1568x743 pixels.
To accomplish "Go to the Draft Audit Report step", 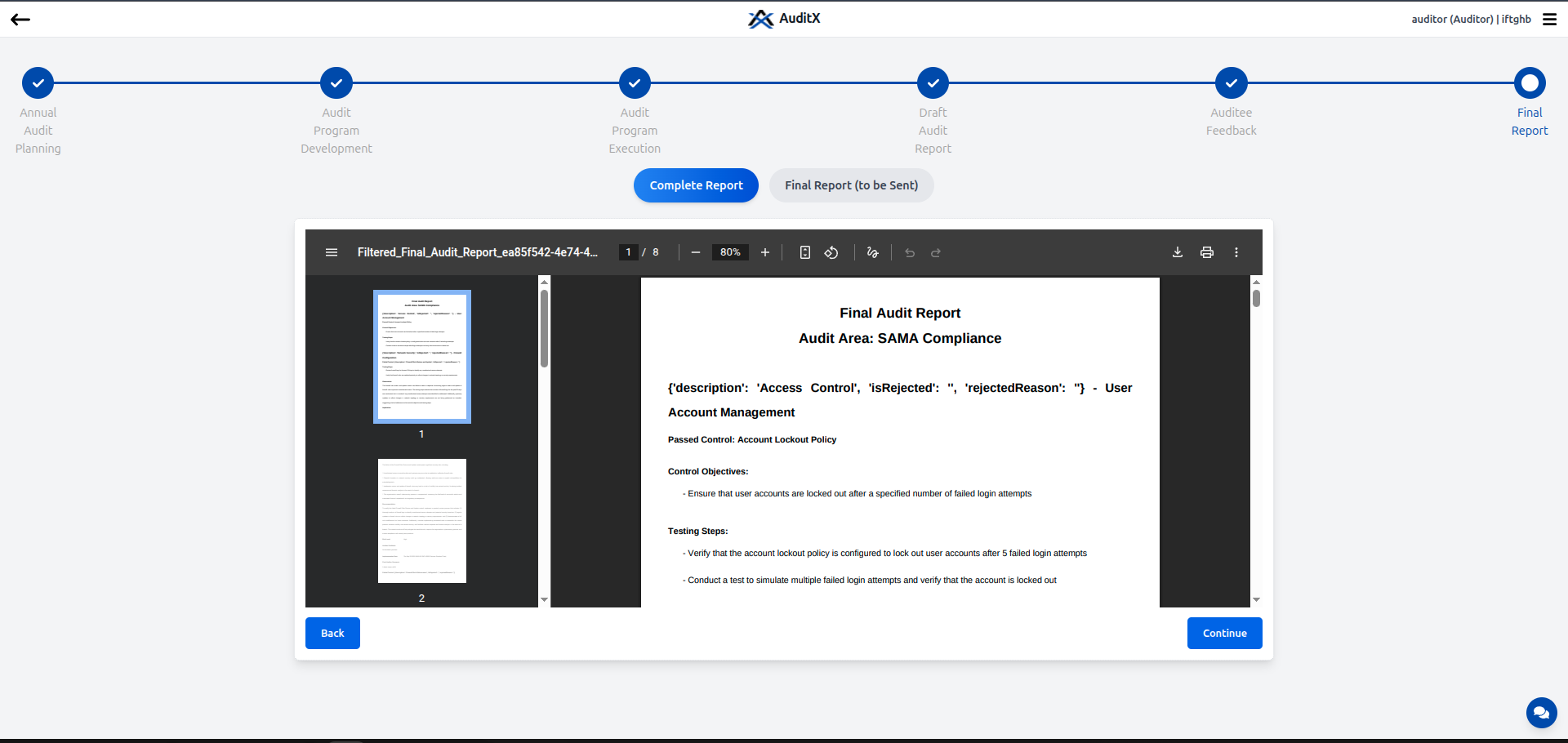I will click(x=933, y=82).
